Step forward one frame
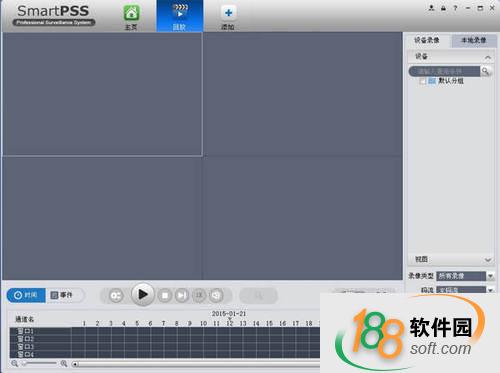This screenshot has width=500, height=373. 182,296
